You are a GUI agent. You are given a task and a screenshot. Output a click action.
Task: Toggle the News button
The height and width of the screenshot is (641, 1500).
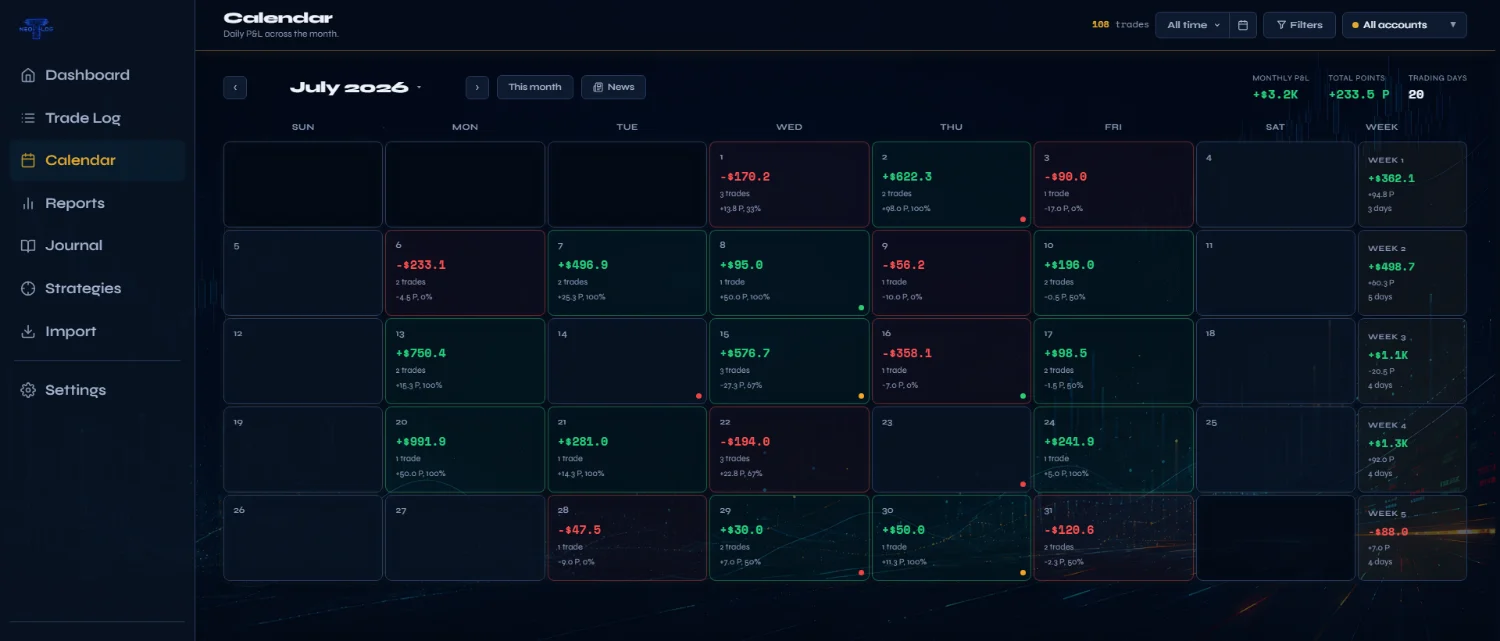(613, 87)
